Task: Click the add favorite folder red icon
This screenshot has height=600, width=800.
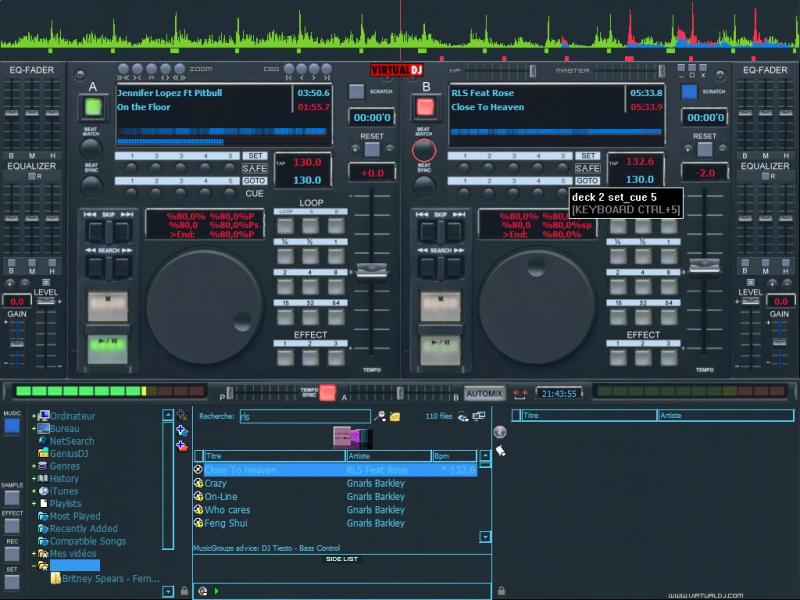Action: tap(182, 445)
